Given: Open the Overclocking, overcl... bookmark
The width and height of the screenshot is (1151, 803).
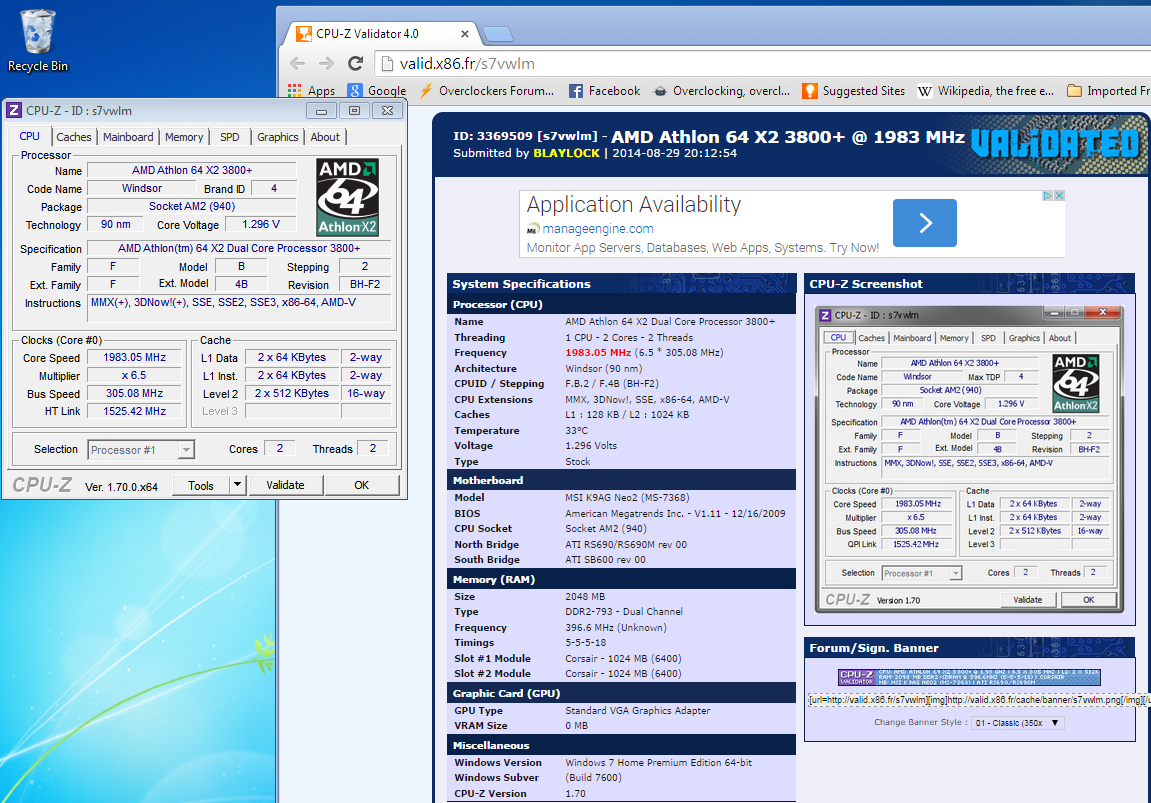Looking at the screenshot, I should point(722,91).
